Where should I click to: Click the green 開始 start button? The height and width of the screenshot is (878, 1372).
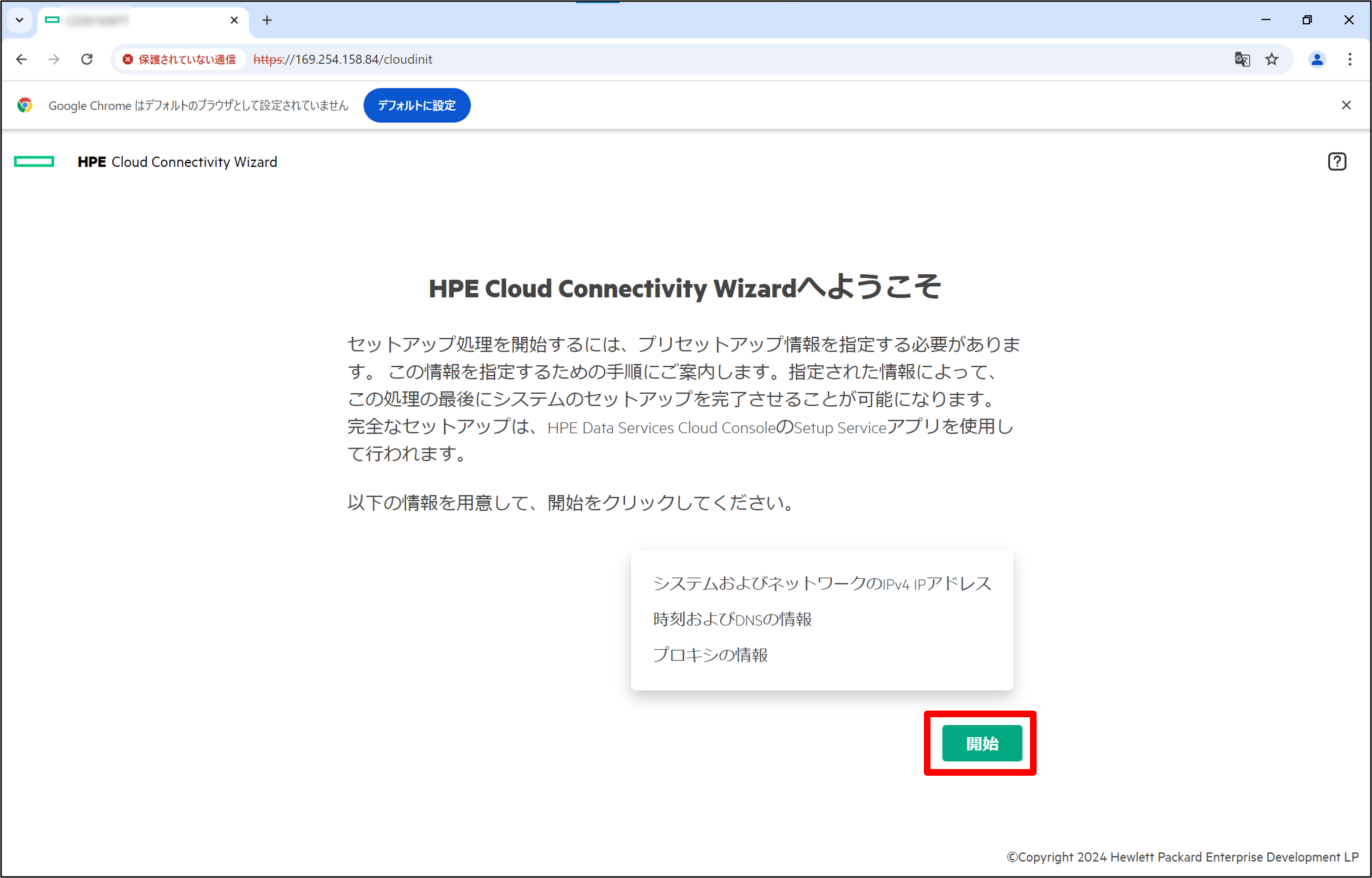[981, 743]
